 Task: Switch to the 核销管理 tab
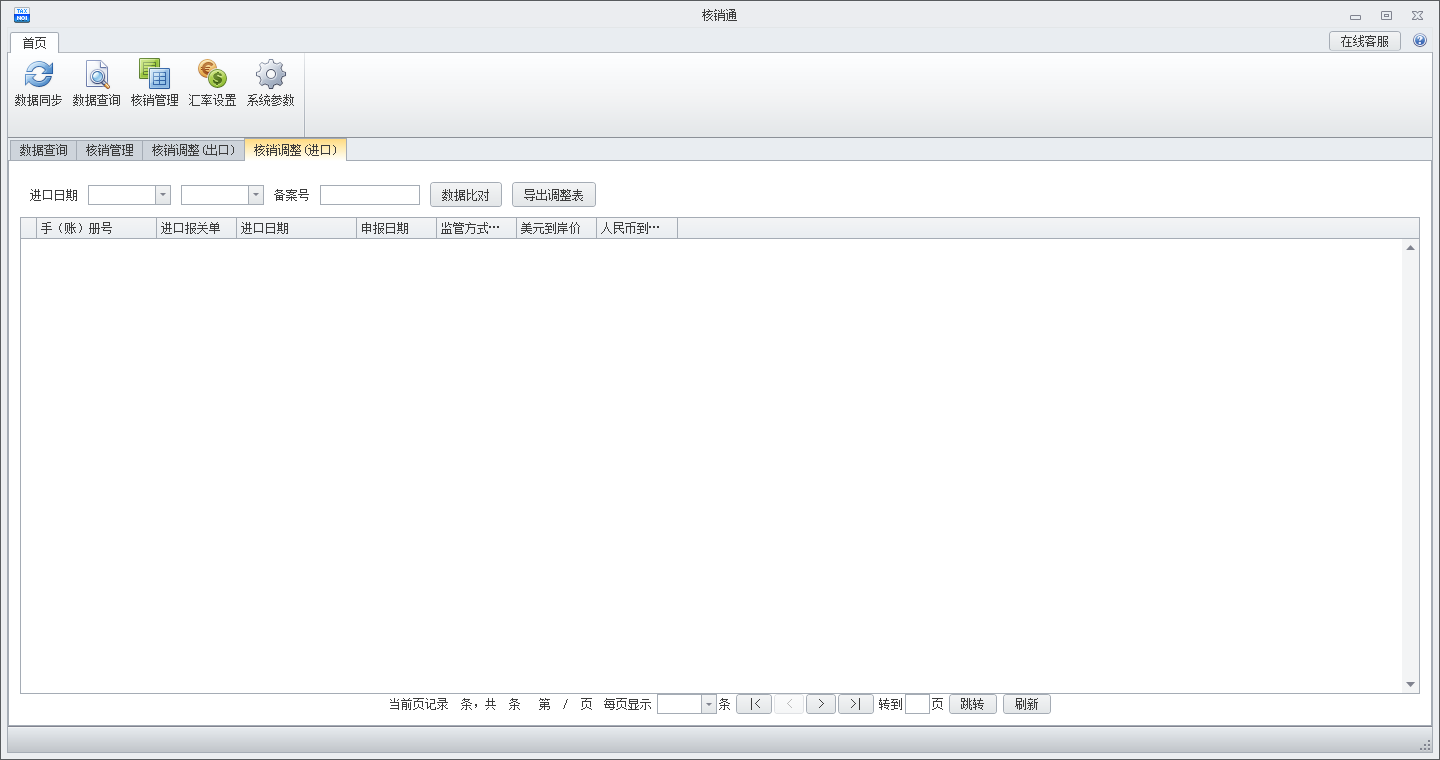pos(109,150)
